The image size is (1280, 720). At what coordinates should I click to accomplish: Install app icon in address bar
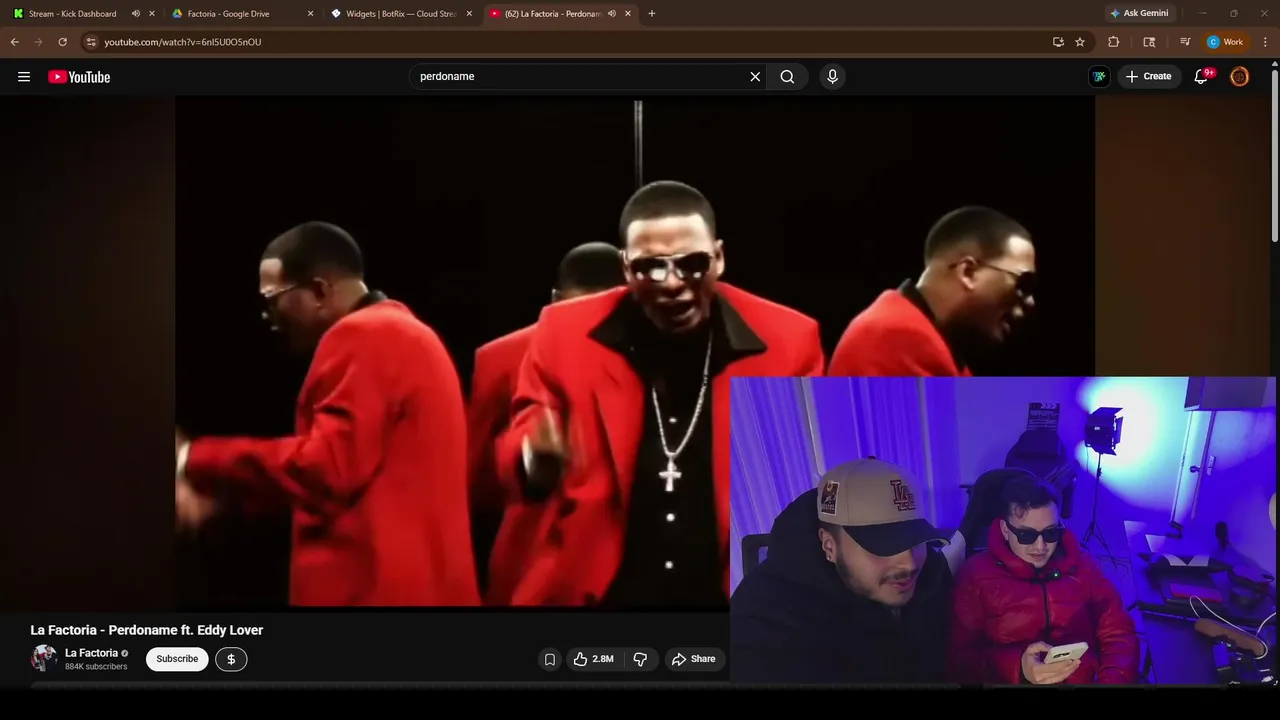coord(1058,42)
